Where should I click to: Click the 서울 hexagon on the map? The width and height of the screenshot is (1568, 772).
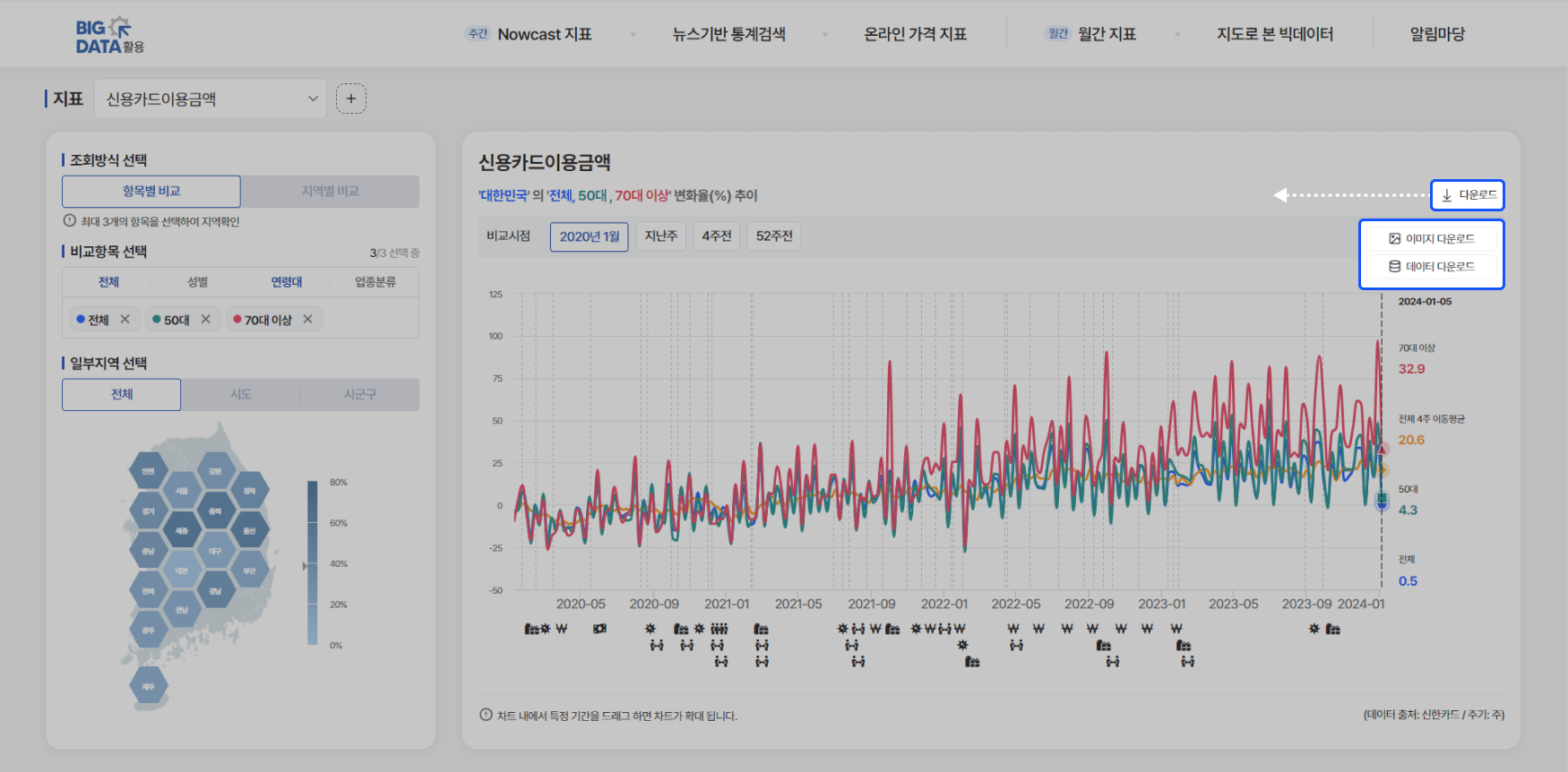tap(182, 491)
